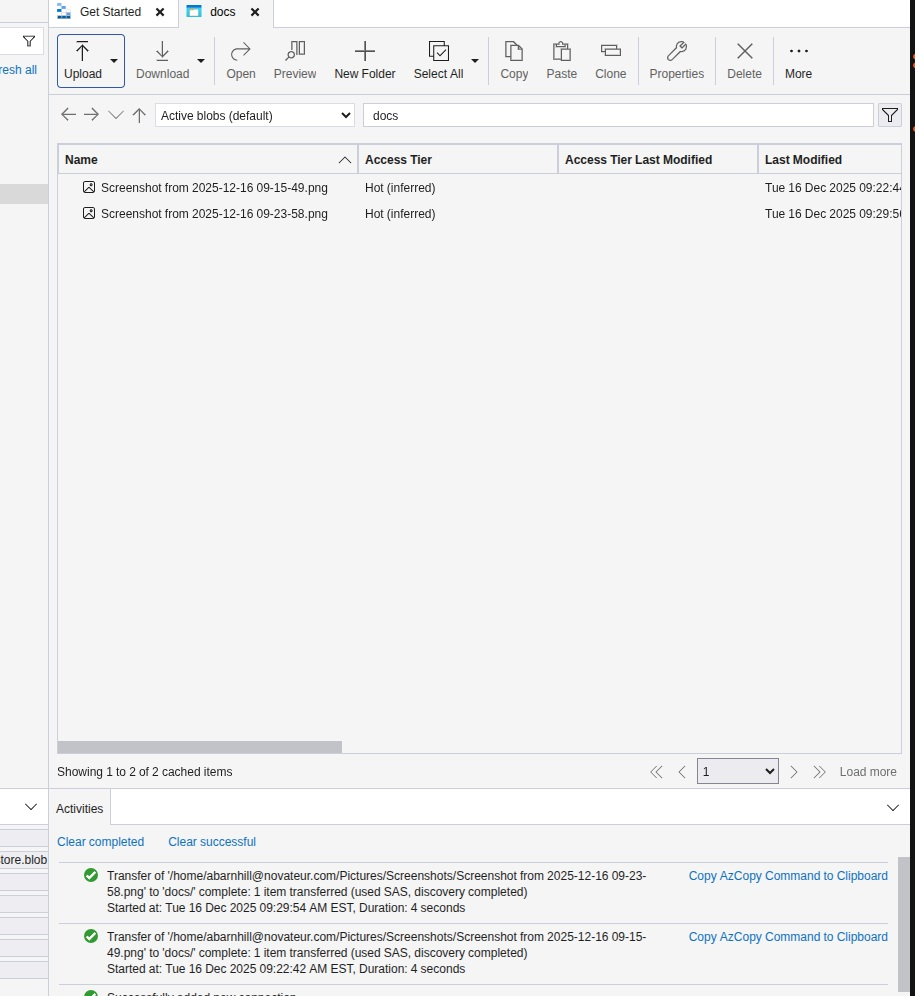Create a New Folder

coord(365,60)
